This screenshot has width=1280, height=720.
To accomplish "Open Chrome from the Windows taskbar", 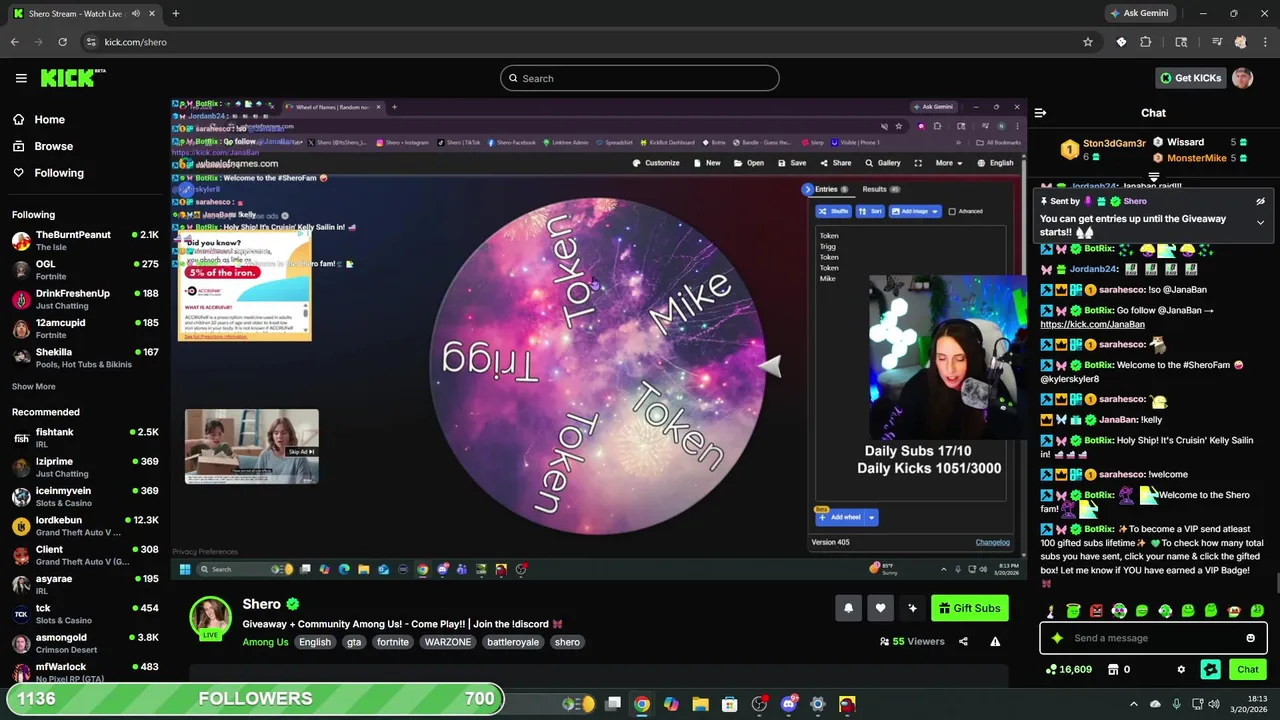I will 642,704.
